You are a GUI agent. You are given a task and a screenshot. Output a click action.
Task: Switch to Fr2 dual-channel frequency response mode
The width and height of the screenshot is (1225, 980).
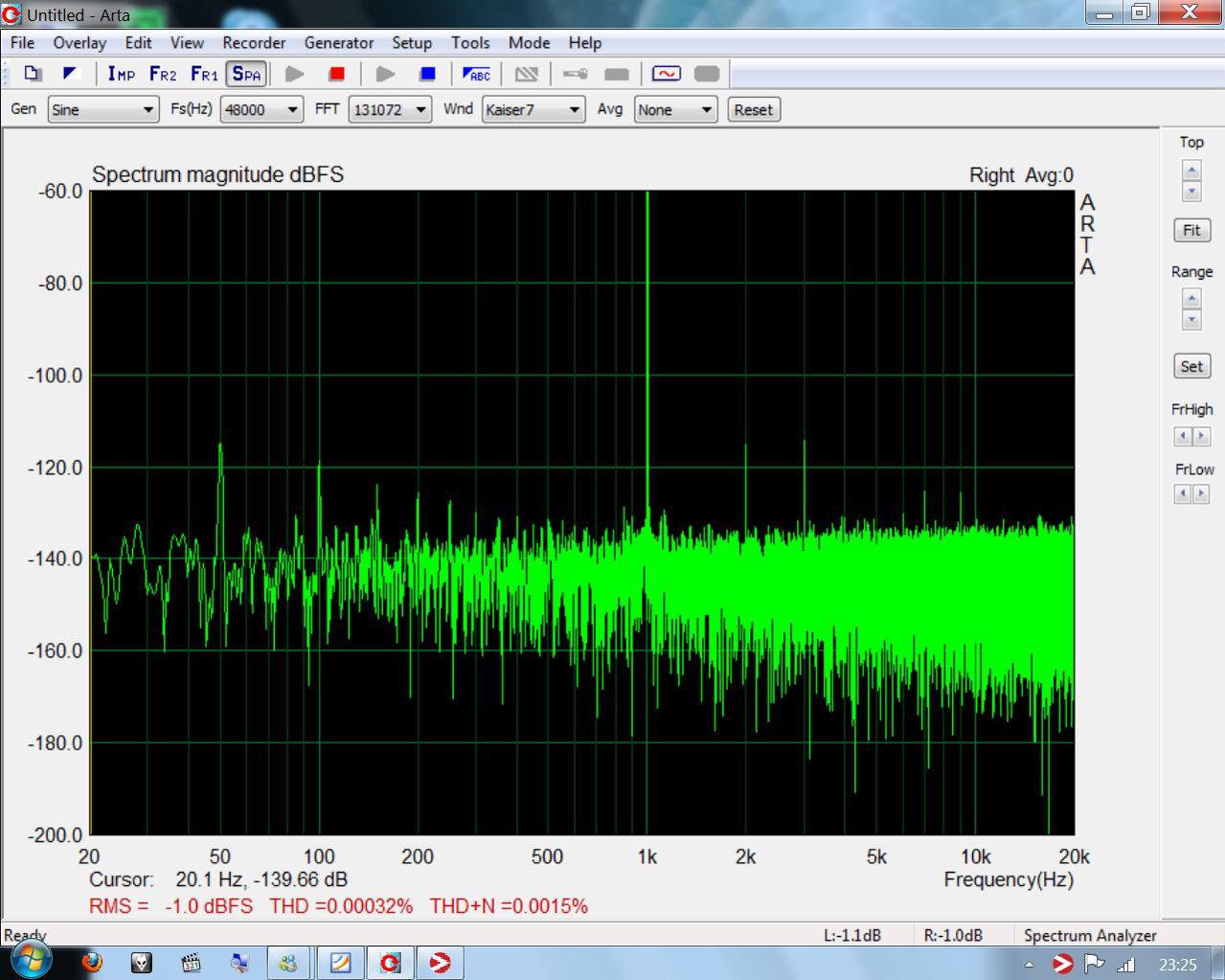click(x=163, y=74)
